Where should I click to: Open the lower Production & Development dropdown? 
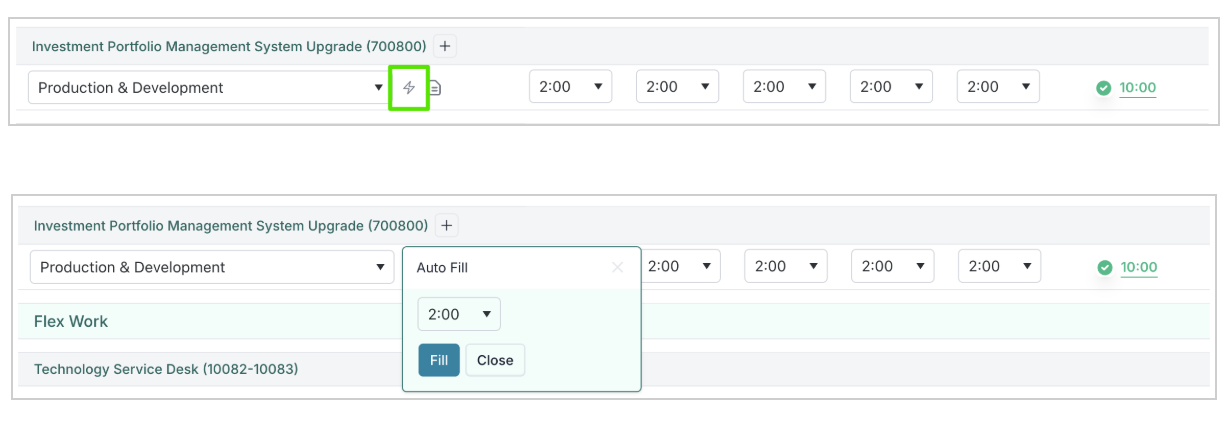212,267
